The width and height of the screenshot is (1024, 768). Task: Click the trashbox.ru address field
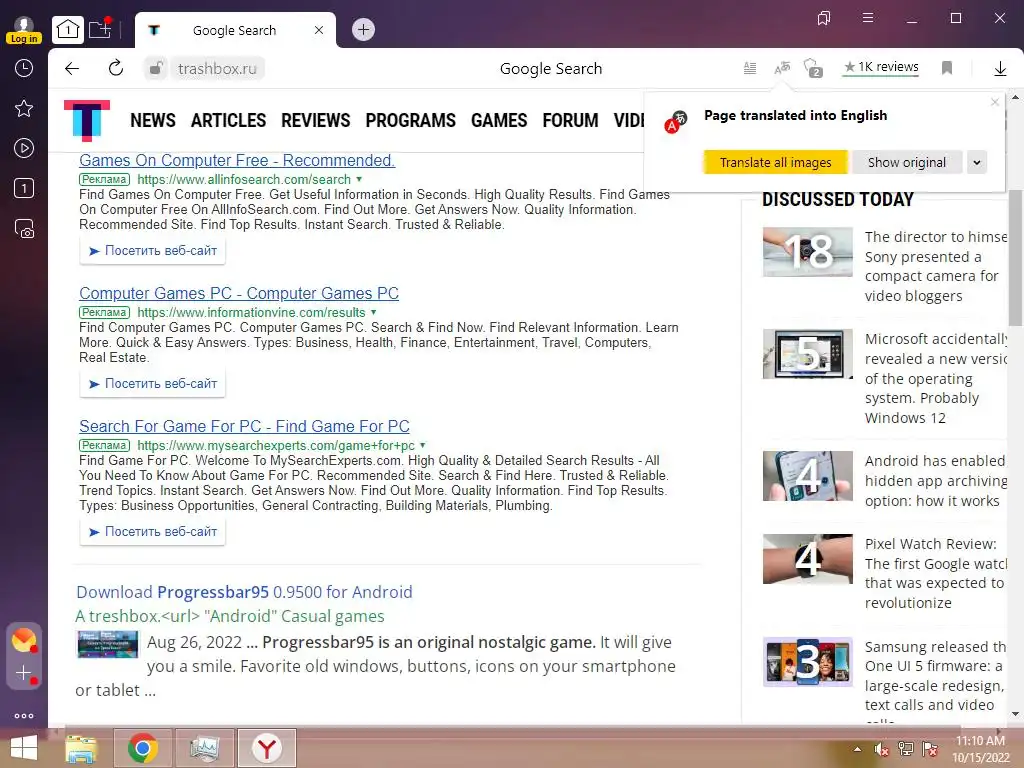click(217, 69)
